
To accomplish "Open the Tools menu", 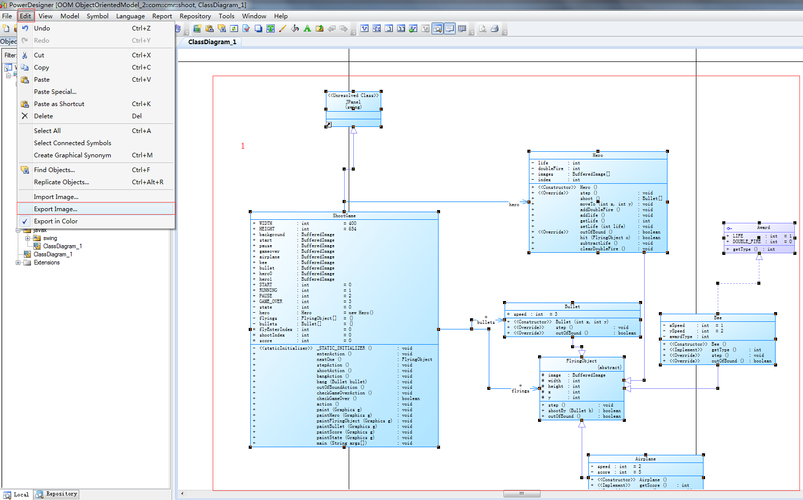I will 226,16.
